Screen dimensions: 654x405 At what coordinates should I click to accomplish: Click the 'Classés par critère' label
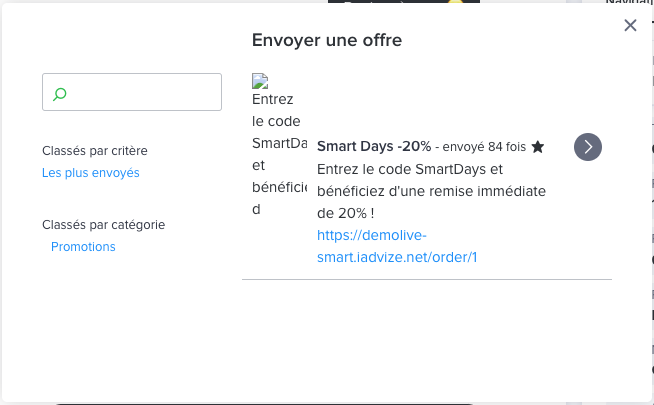95,151
